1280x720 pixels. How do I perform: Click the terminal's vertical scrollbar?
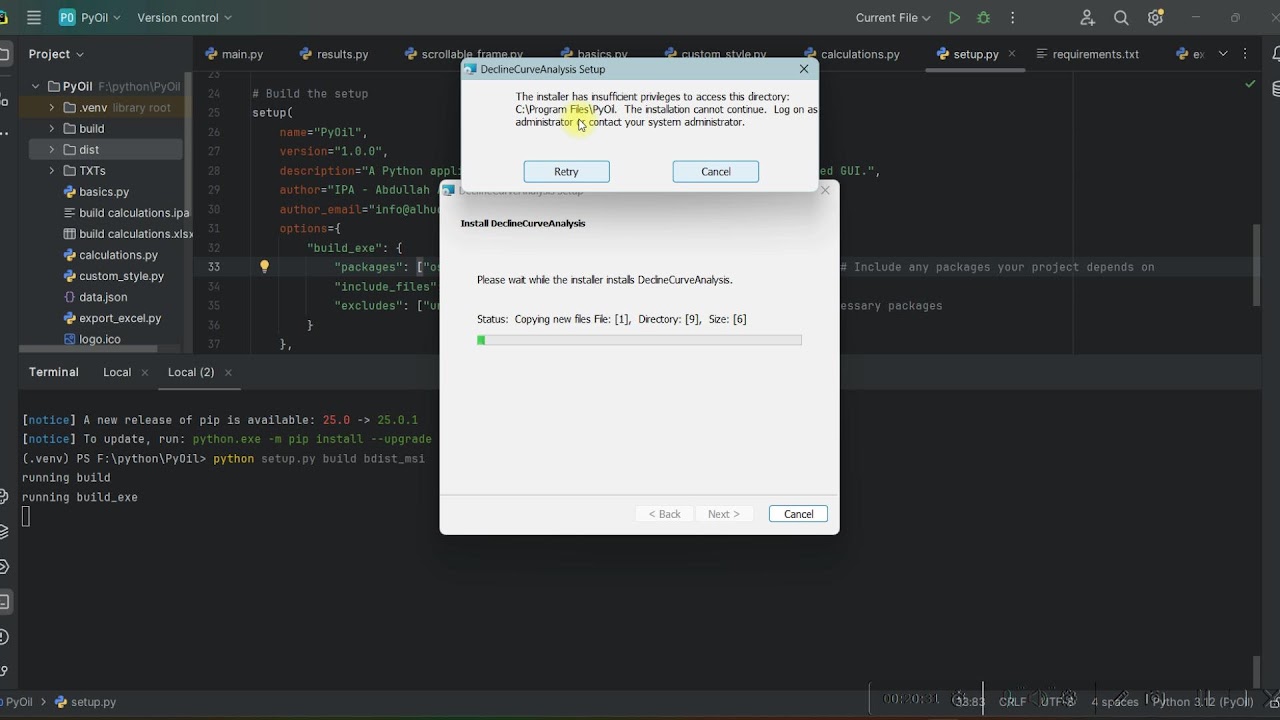click(1257, 670)
